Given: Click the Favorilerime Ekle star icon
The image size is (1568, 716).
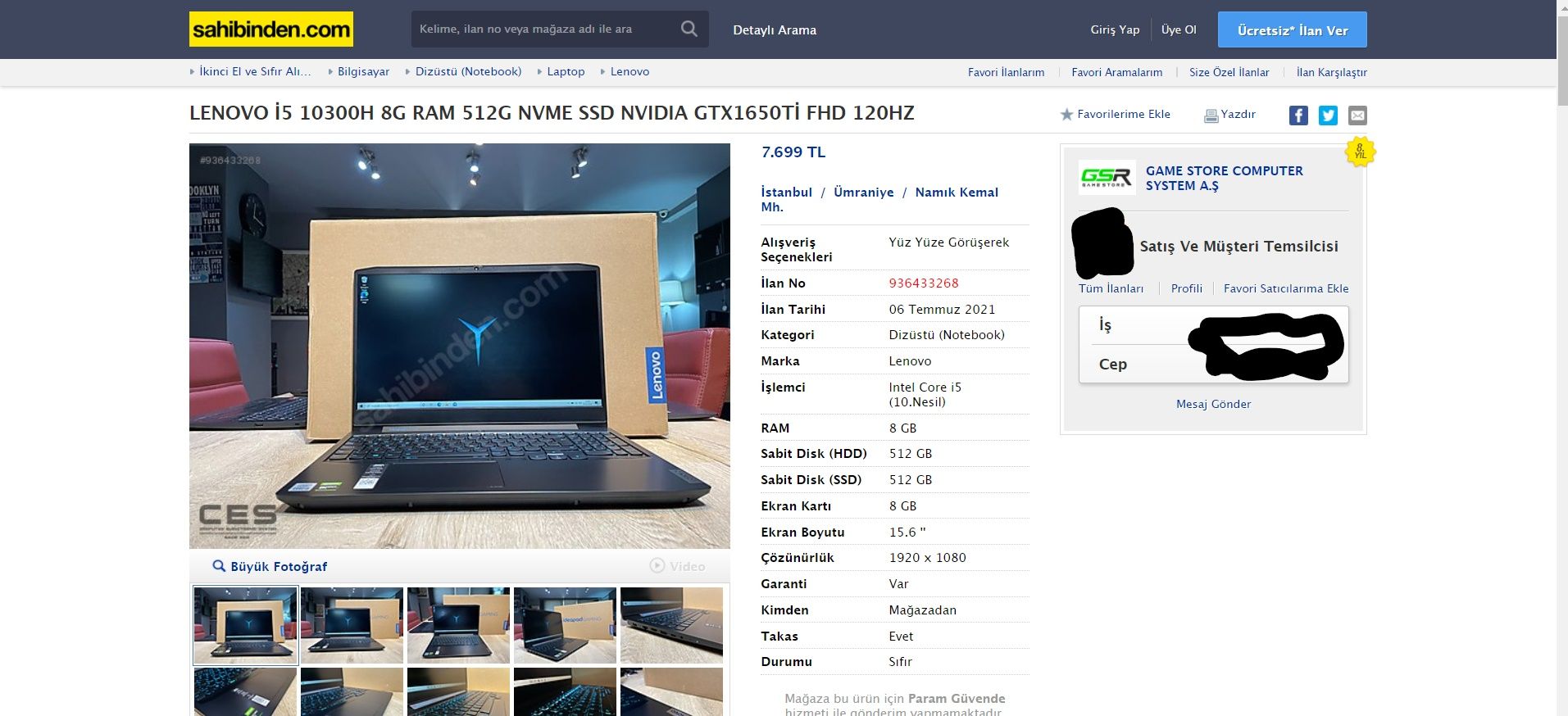Looking at the screenshot, I should [1066, 115].
